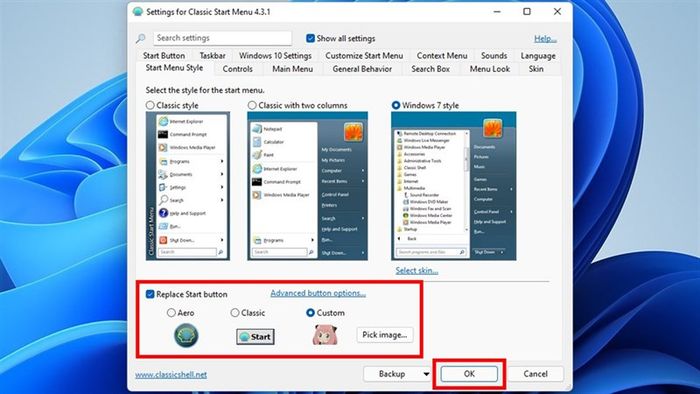Click the magnifier icon beside Search settings
The height and width of the screenshot is (394, 700).
pyautogui.click(x=141, y=38)
